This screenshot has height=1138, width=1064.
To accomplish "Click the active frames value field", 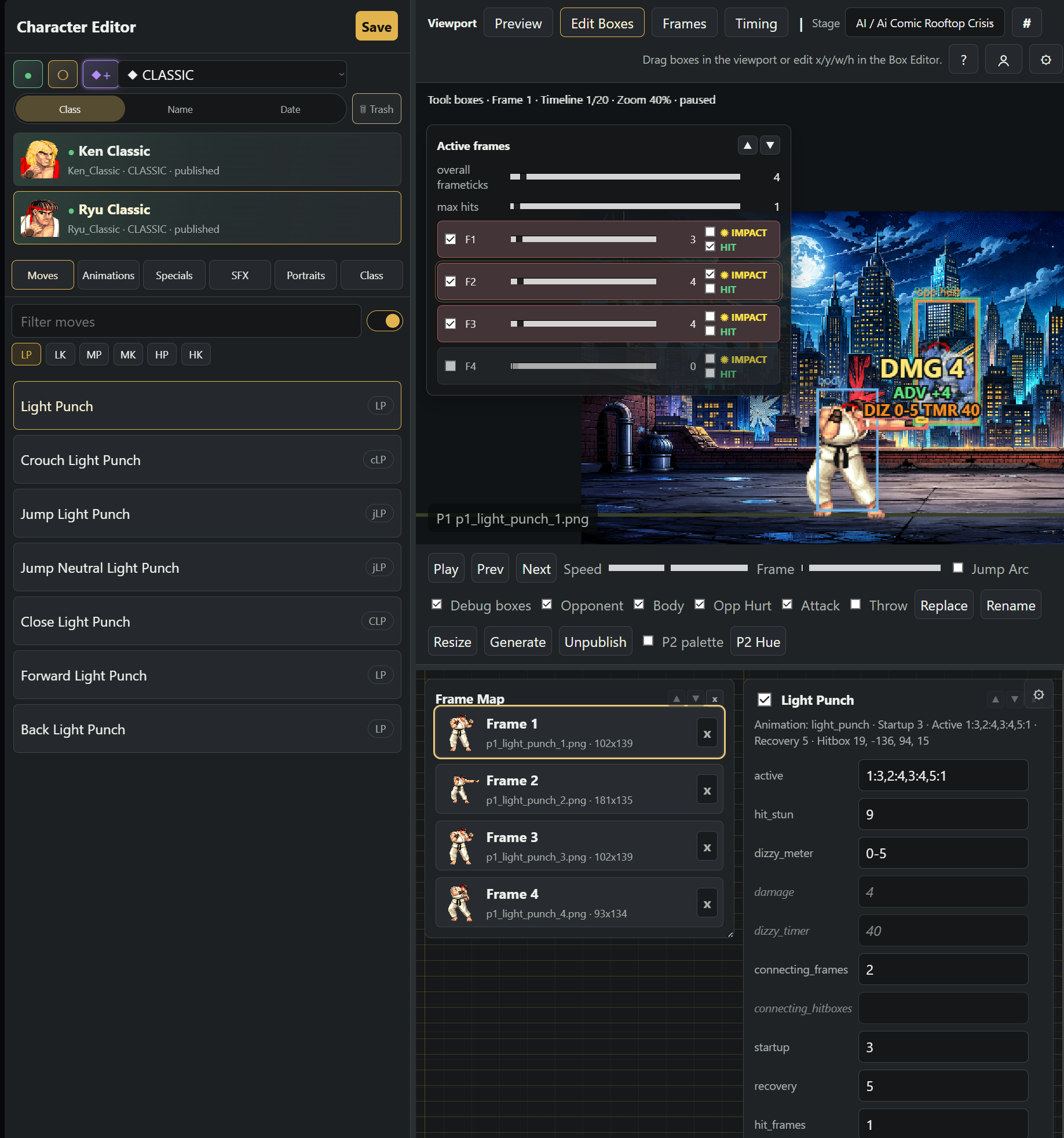I will (x=943, y=775).
